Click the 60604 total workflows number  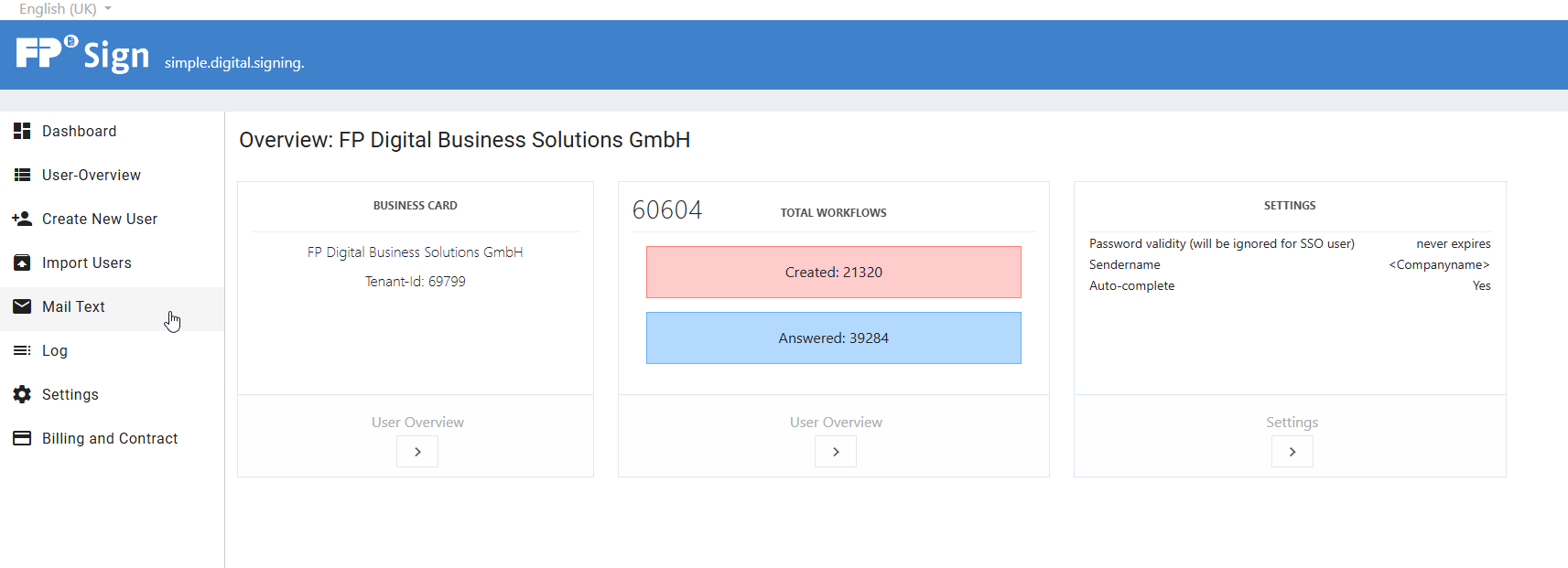point(667,210)
